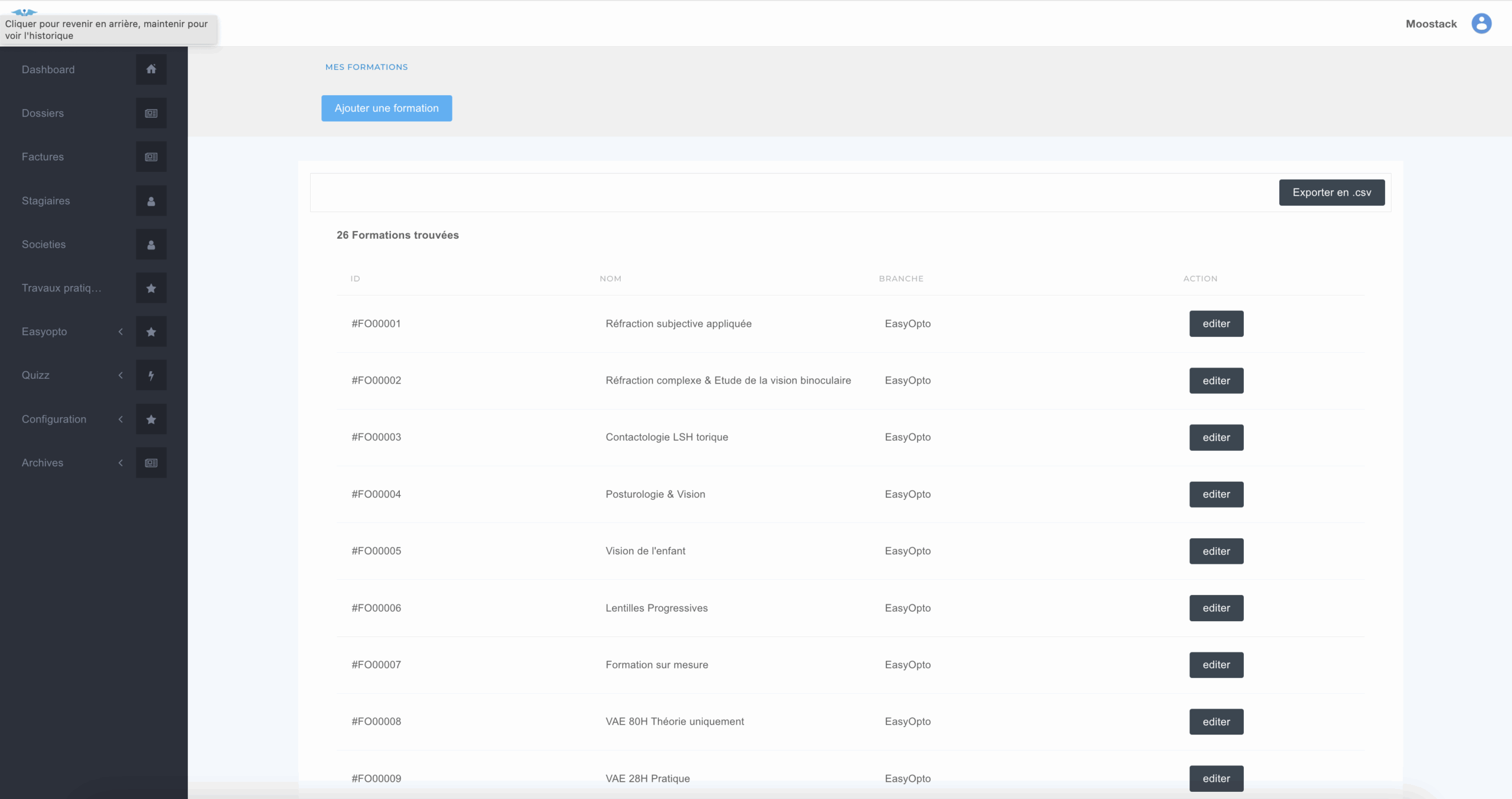Select Easyopto menu label
The image size is (1512, 799).
click(x=44, y=332)
